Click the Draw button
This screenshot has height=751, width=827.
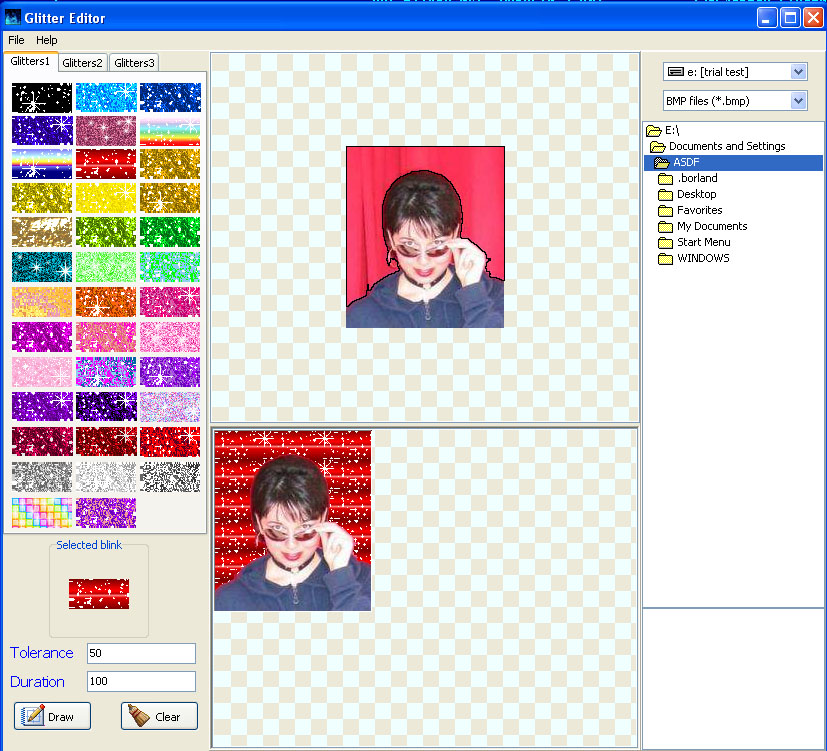pyautogui.click(x=51, y=716)
